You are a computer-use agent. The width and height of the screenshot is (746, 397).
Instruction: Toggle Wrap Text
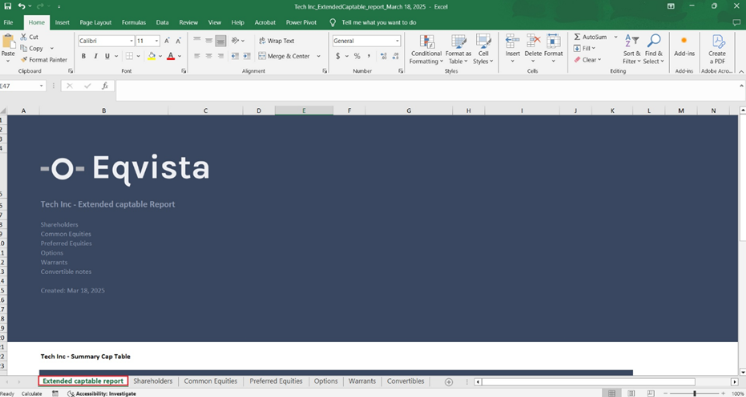(x=276, y=41)
